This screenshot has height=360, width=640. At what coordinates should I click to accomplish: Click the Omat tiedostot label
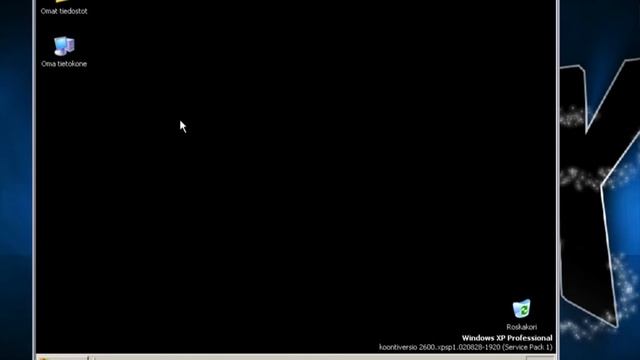pyautogui.click(x=64, y=11)
